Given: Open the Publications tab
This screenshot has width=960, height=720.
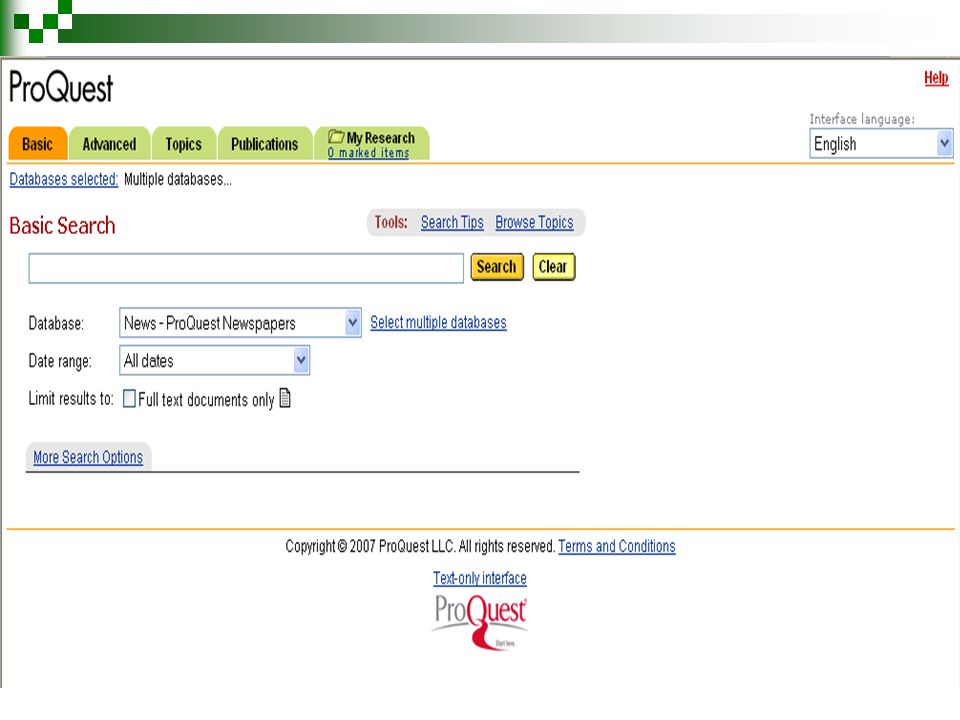Looking at the screenshot, I should [264, 144].
